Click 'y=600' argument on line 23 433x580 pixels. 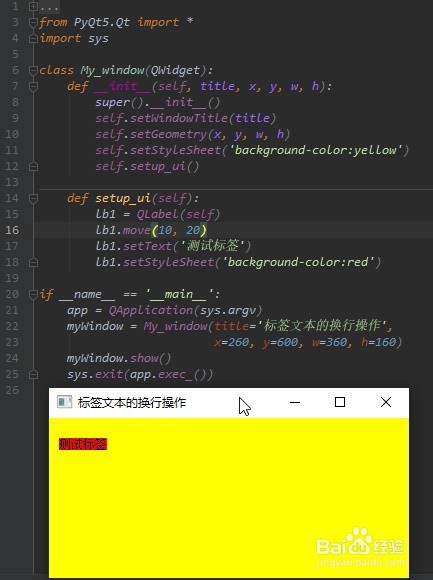click(280, 343)
